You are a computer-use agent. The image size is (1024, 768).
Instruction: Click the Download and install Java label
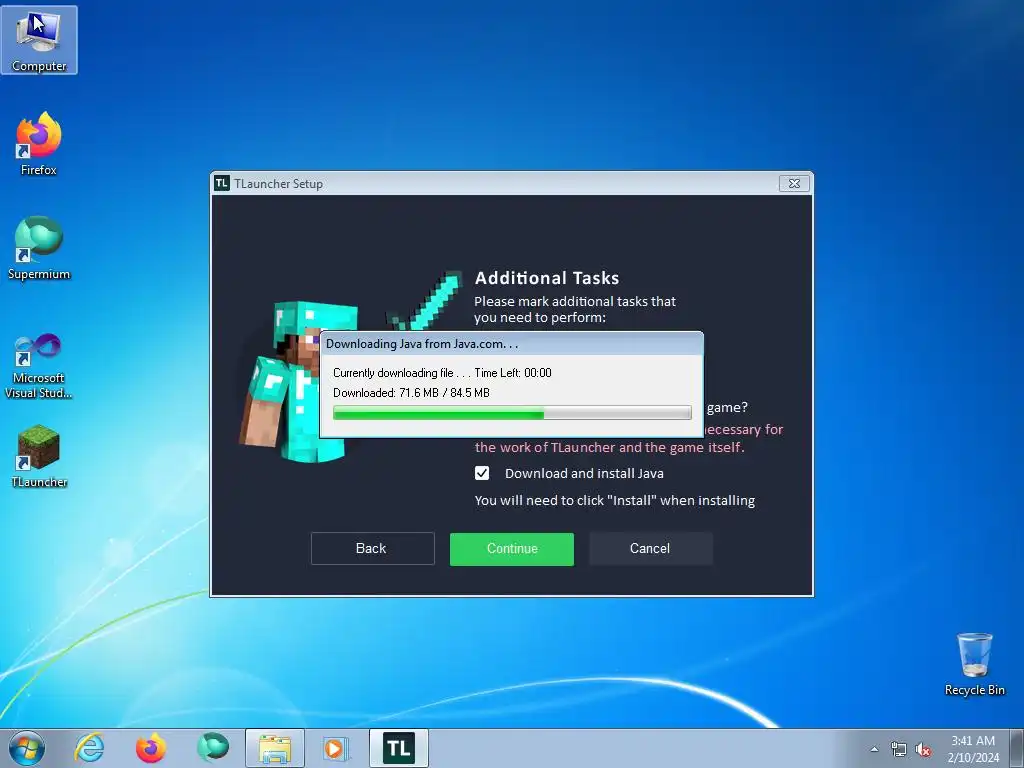click(584, 473)
